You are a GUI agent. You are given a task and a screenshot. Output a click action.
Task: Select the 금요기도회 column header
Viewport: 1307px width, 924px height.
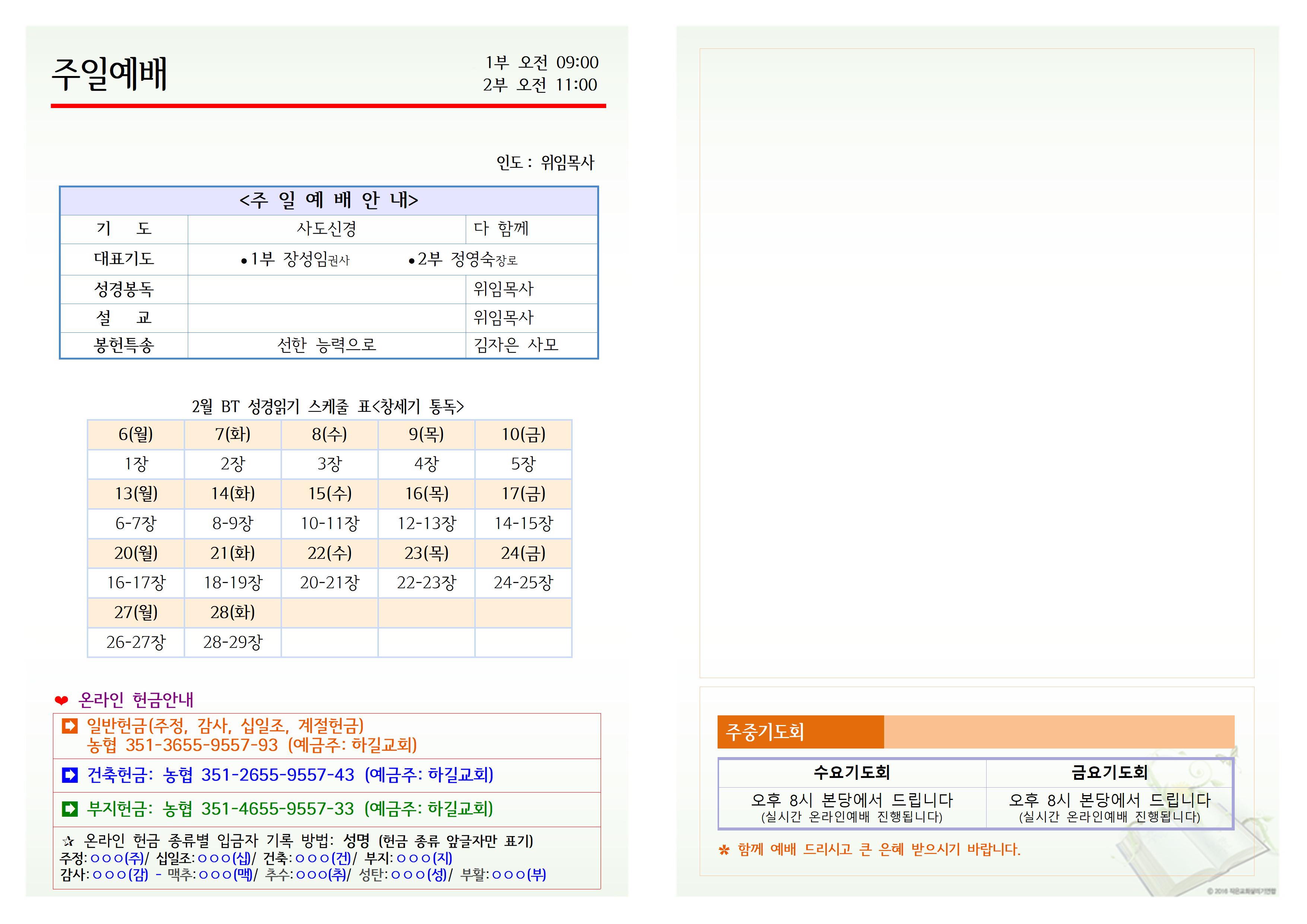click(1109, 773)
